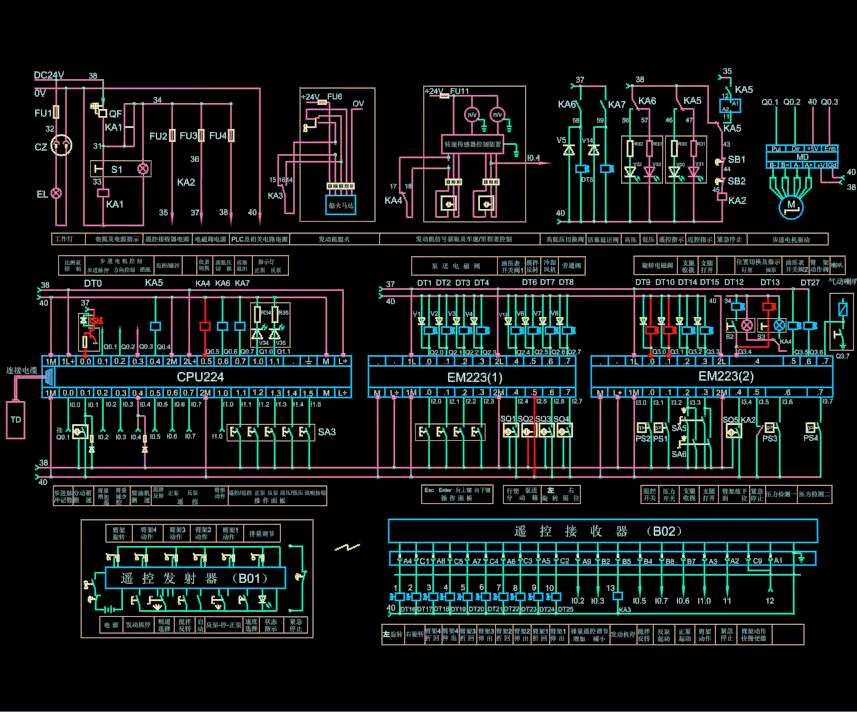
Task: Select the 转速传感器控制装置 box
Action: point(472,144)
